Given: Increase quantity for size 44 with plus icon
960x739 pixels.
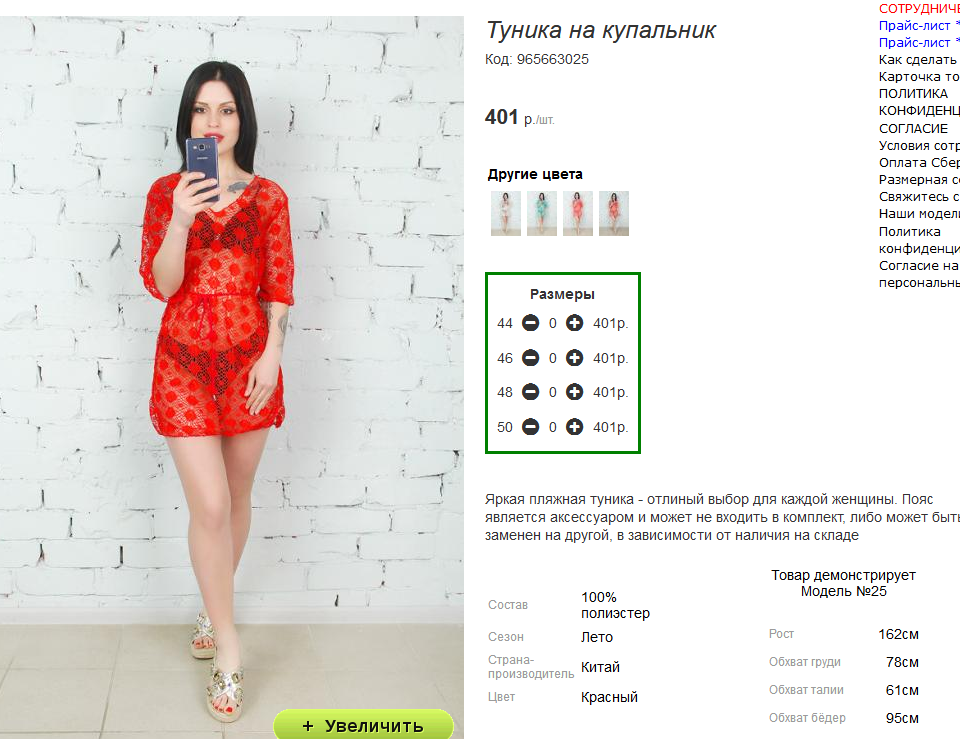Looking at the screenshot, I should coord(574,323).
